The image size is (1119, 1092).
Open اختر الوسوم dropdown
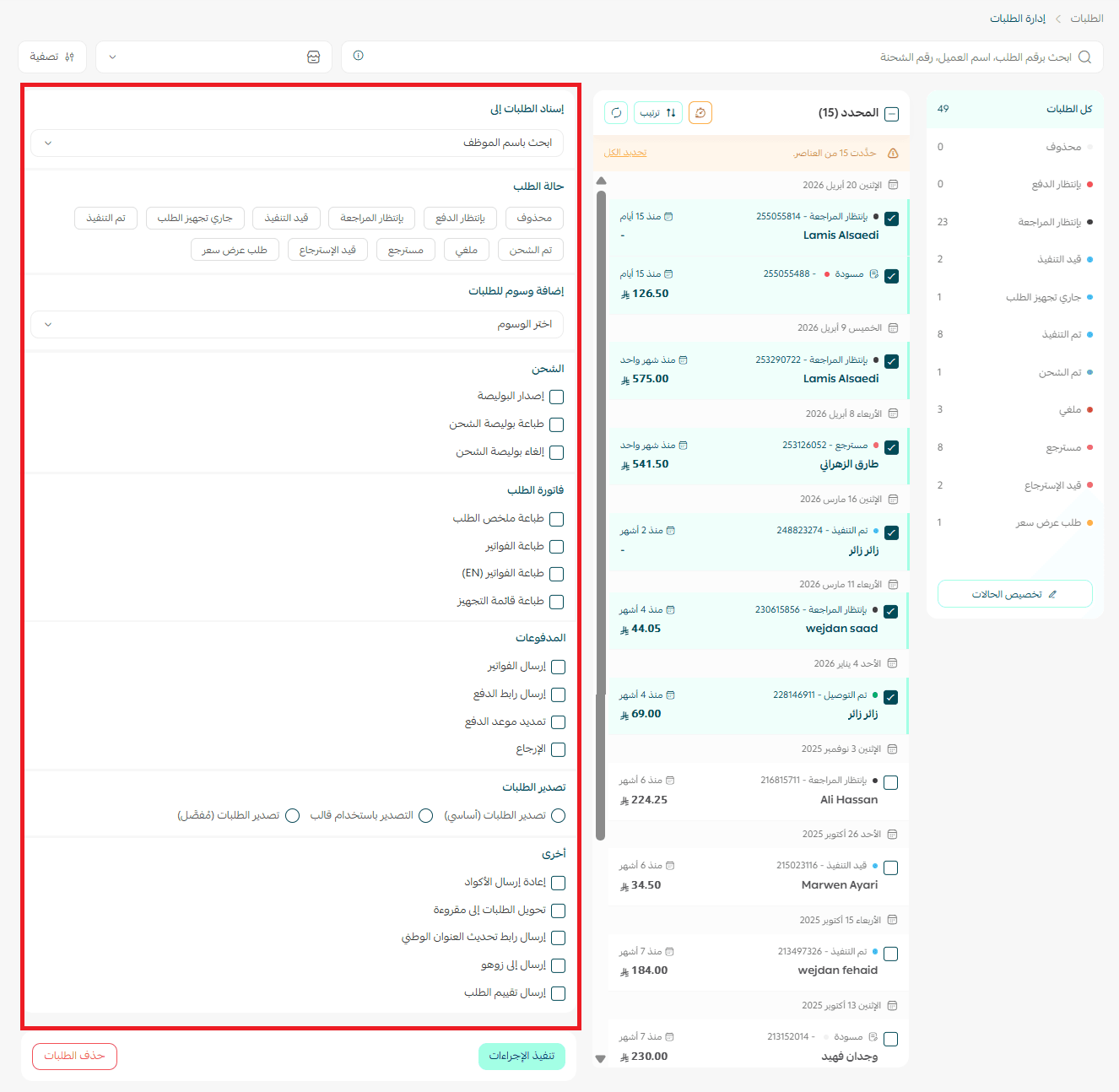[297, 324]
